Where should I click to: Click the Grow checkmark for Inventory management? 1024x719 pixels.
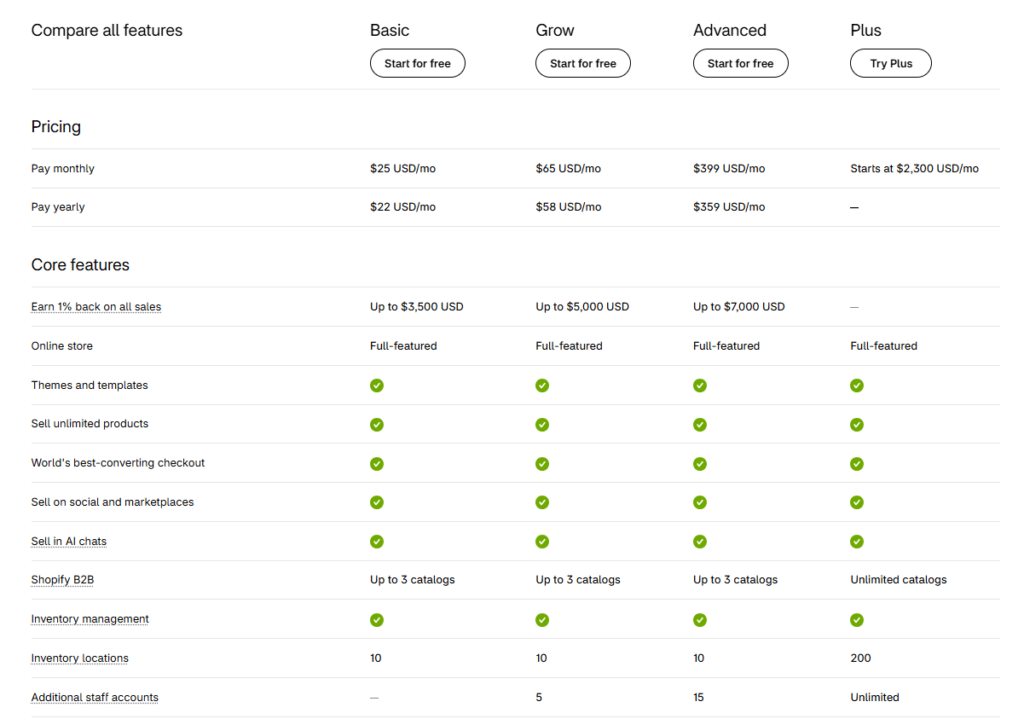[542, 620]
